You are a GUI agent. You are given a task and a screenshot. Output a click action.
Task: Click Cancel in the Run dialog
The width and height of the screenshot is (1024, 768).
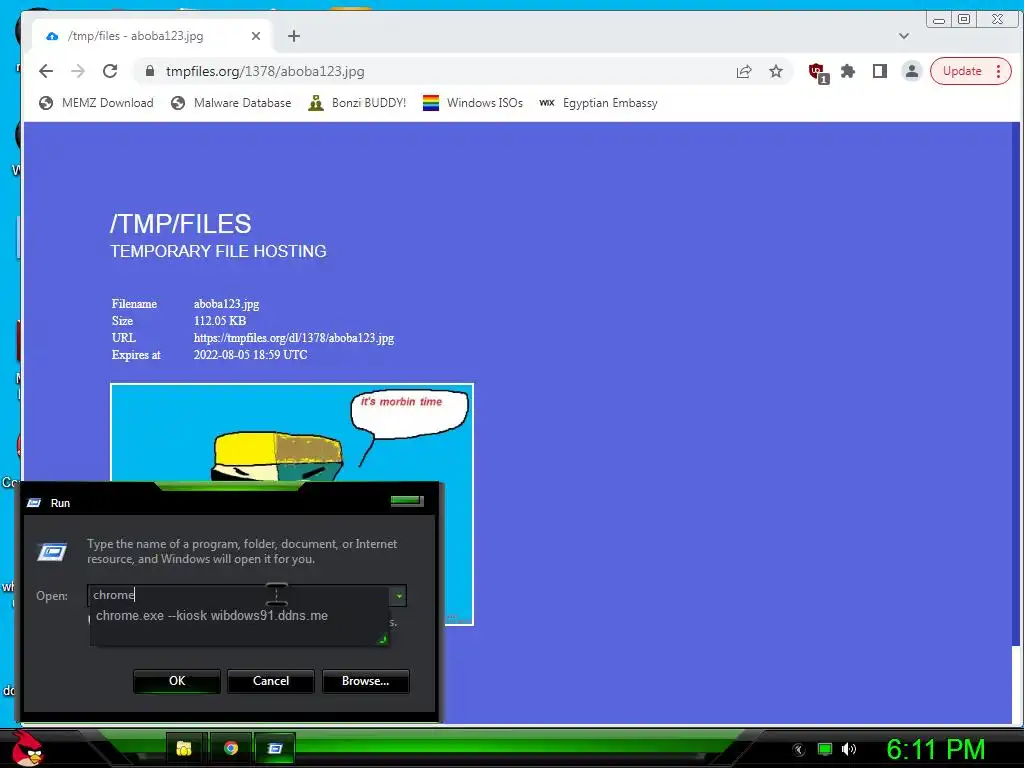271,680
